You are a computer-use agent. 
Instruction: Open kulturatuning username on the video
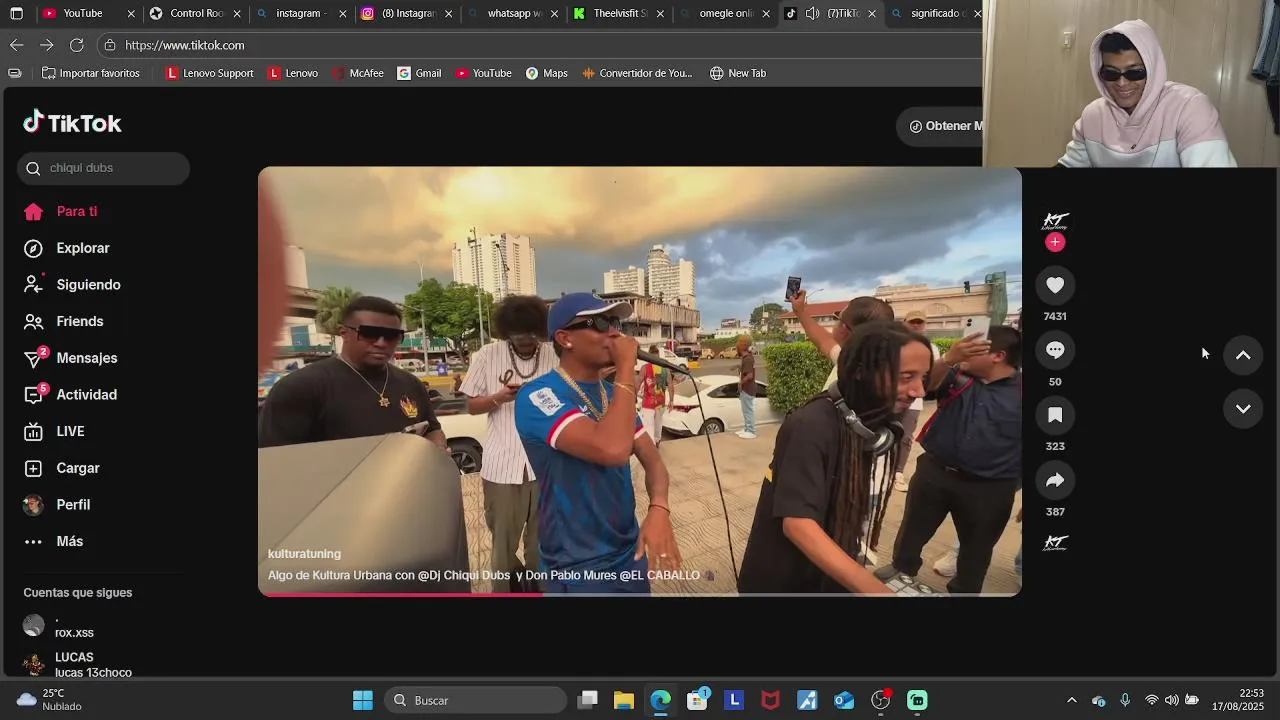pyautogui.click(x=304, y=554)
